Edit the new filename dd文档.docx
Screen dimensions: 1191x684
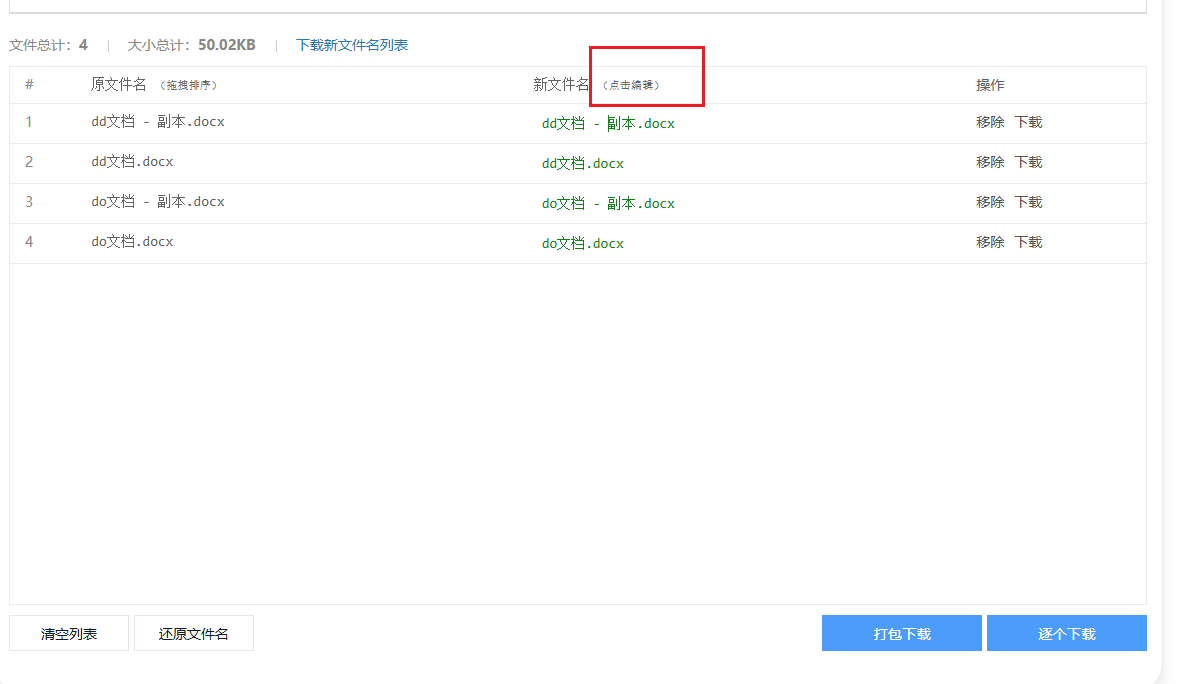[582, 162]
